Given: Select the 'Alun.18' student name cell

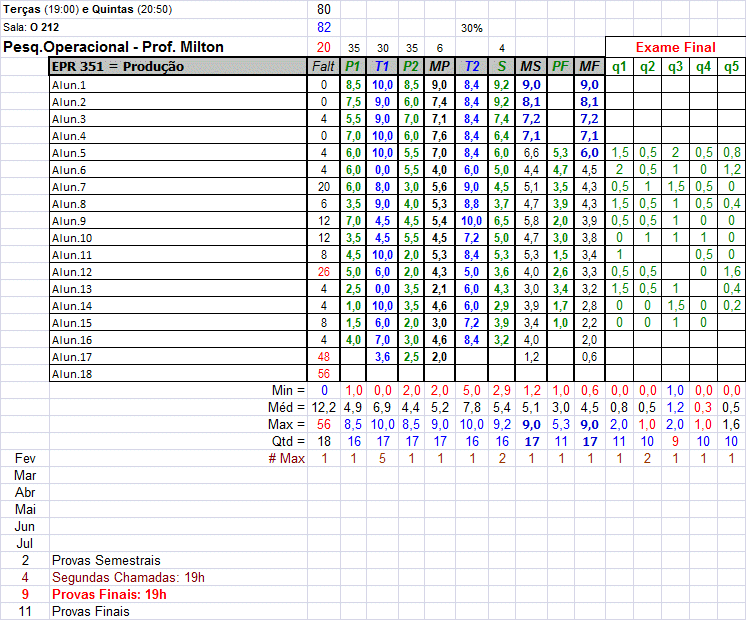Looking at the screenshot, I should click(x=72, y=374).
